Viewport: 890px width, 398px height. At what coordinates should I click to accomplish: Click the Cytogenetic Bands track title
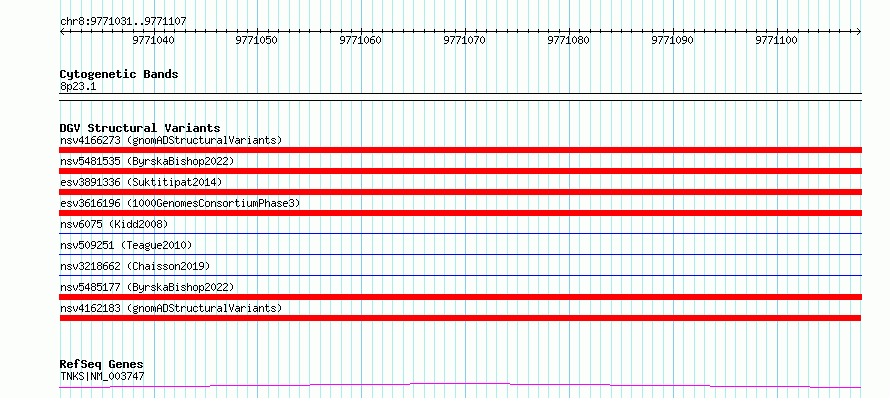coord(119,74)
